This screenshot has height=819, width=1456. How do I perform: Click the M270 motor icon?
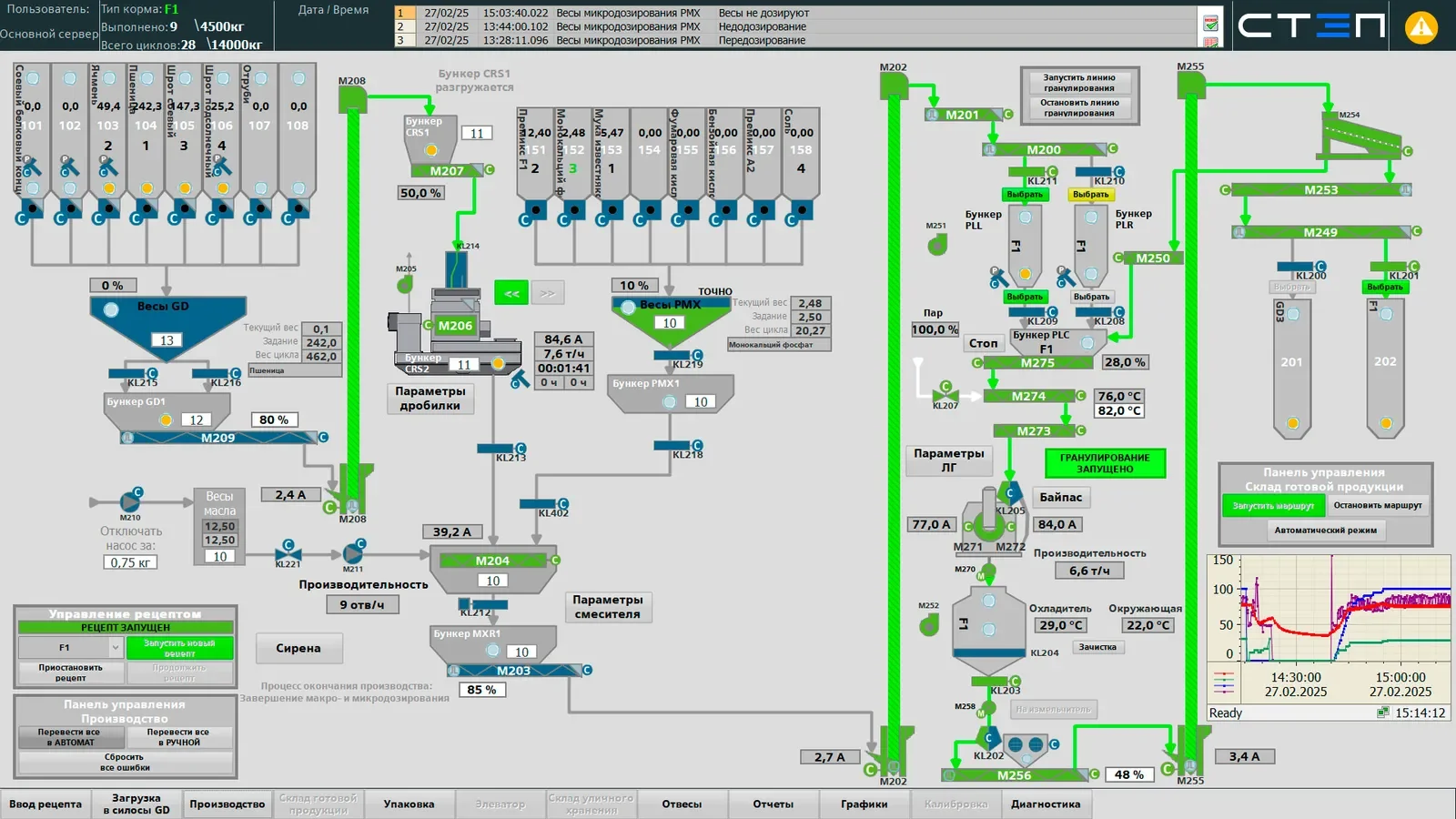click(987, 572)
